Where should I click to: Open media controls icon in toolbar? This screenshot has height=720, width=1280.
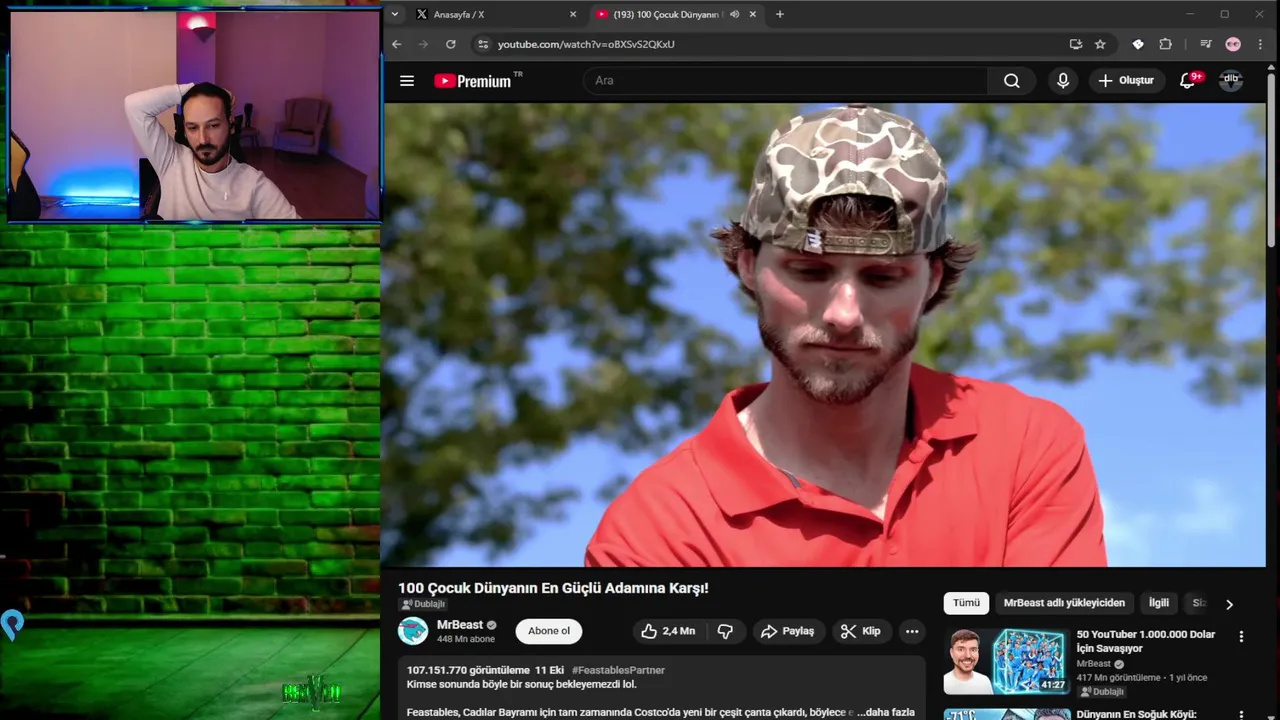1206,44
